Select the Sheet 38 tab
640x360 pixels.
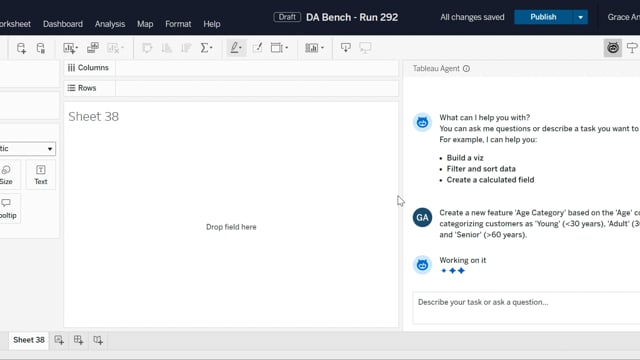[x=29, y=340]
